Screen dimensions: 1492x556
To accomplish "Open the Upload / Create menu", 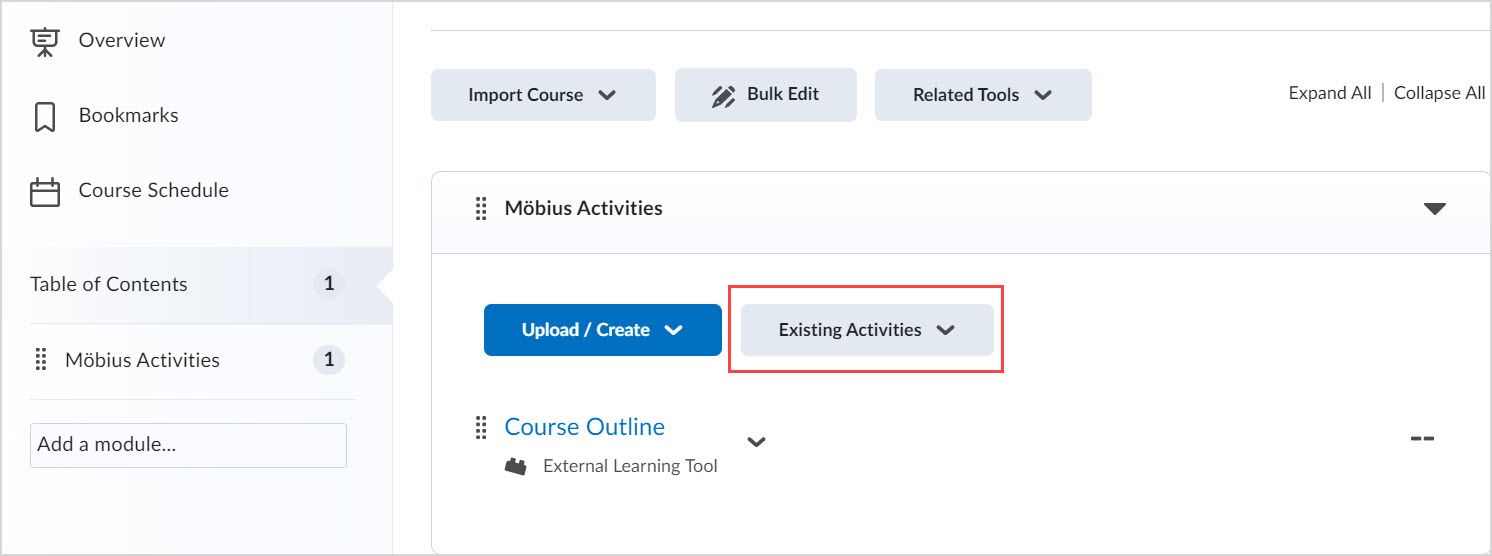I will pyautogui.click(x=602, y=330).
